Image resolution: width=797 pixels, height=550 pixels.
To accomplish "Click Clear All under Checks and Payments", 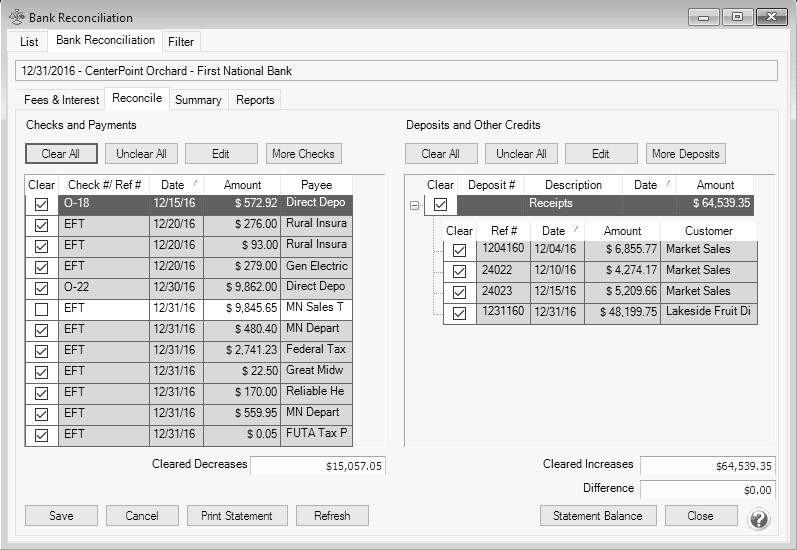I will [61, 154].
